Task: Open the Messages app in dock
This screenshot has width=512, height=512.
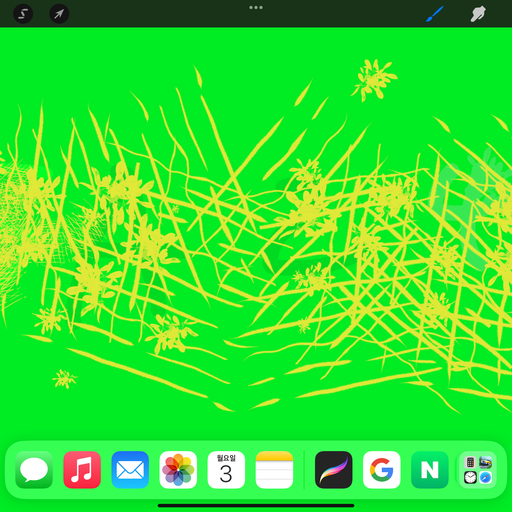Action: point(34,470)
